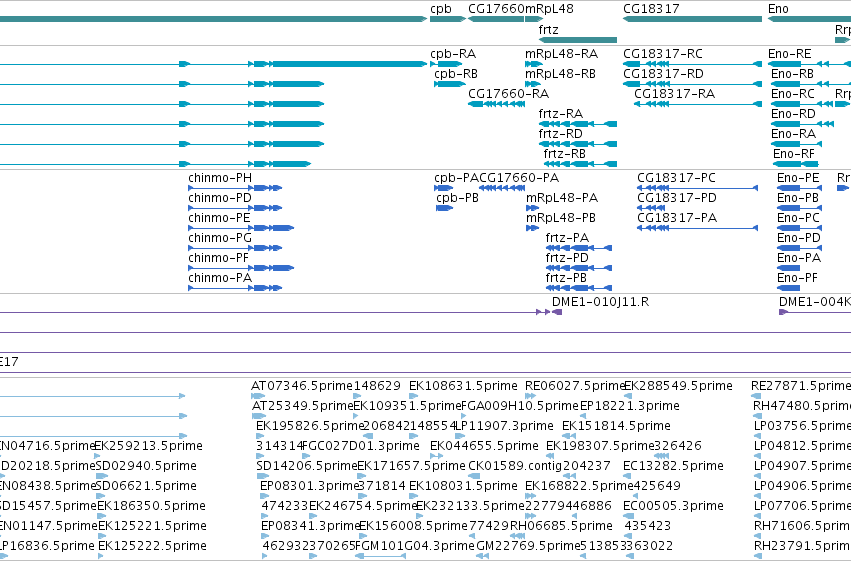Click transcript CG18317-RD
The width and height of the screenshot is (851, 561).
pyautogui.click(x=663, y=74)
